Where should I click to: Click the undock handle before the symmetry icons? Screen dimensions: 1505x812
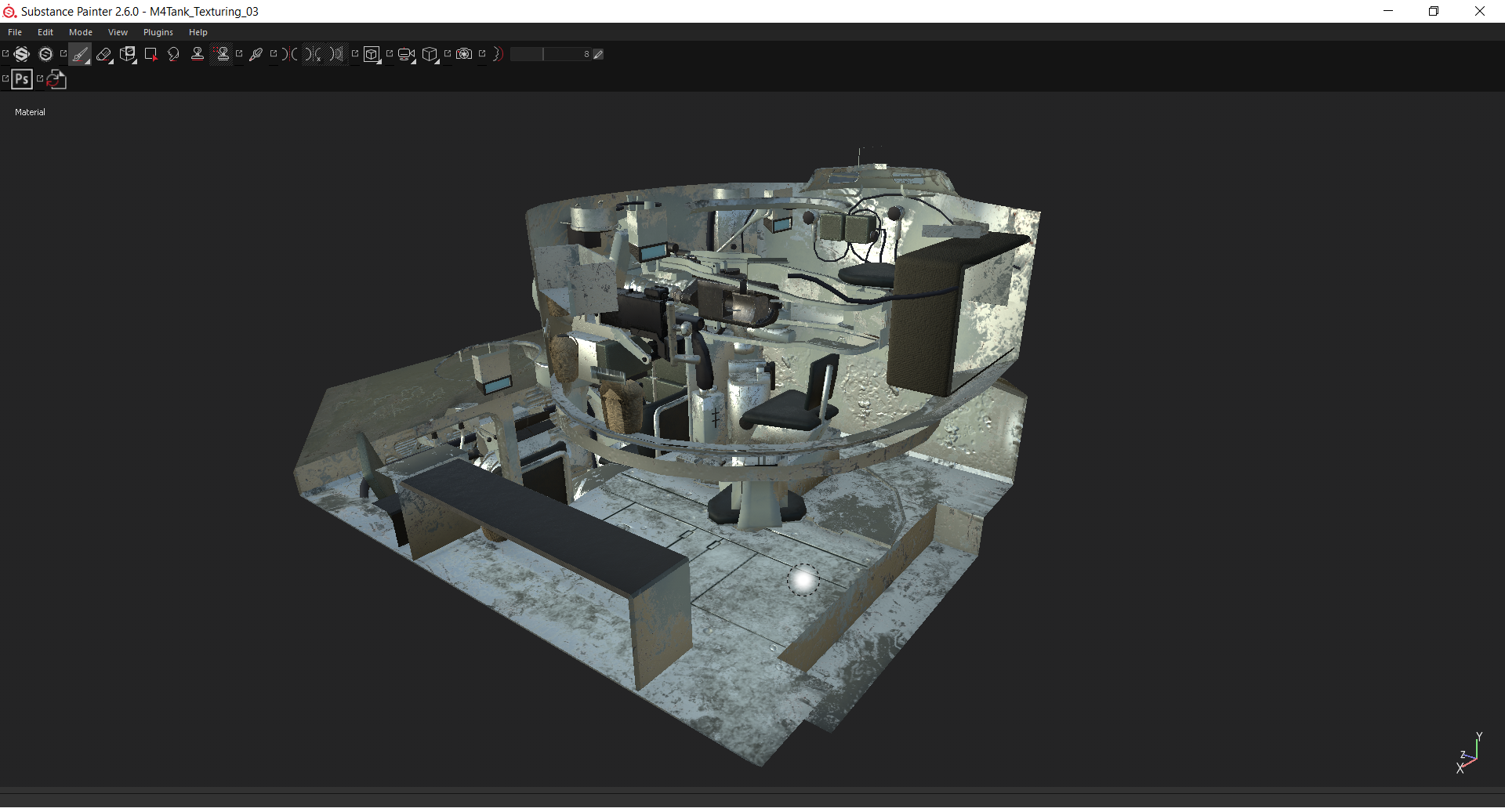(x=274, y=53)
